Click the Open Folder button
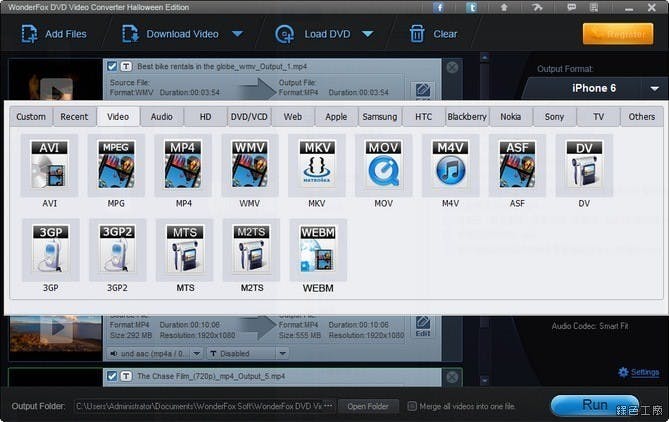 tap(368, 407)
